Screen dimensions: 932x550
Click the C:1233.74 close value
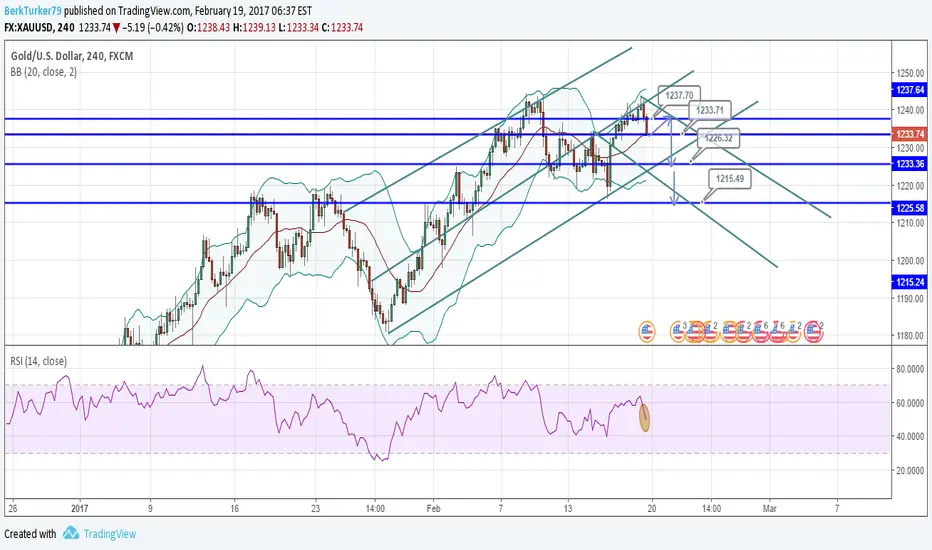pyautogui.click(x=342, y=27)
